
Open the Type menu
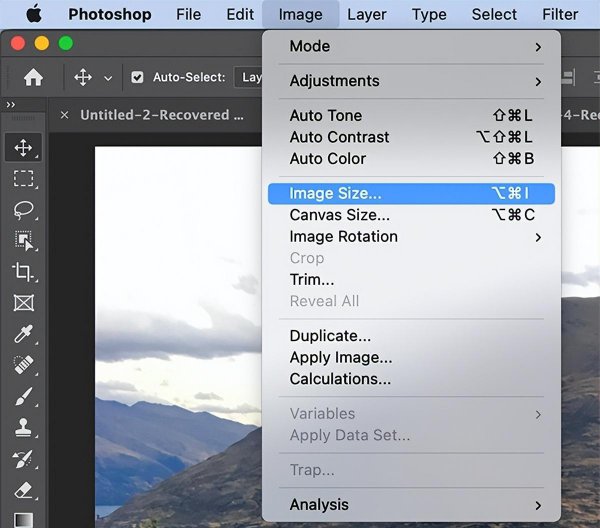click(x=429, y=15)
